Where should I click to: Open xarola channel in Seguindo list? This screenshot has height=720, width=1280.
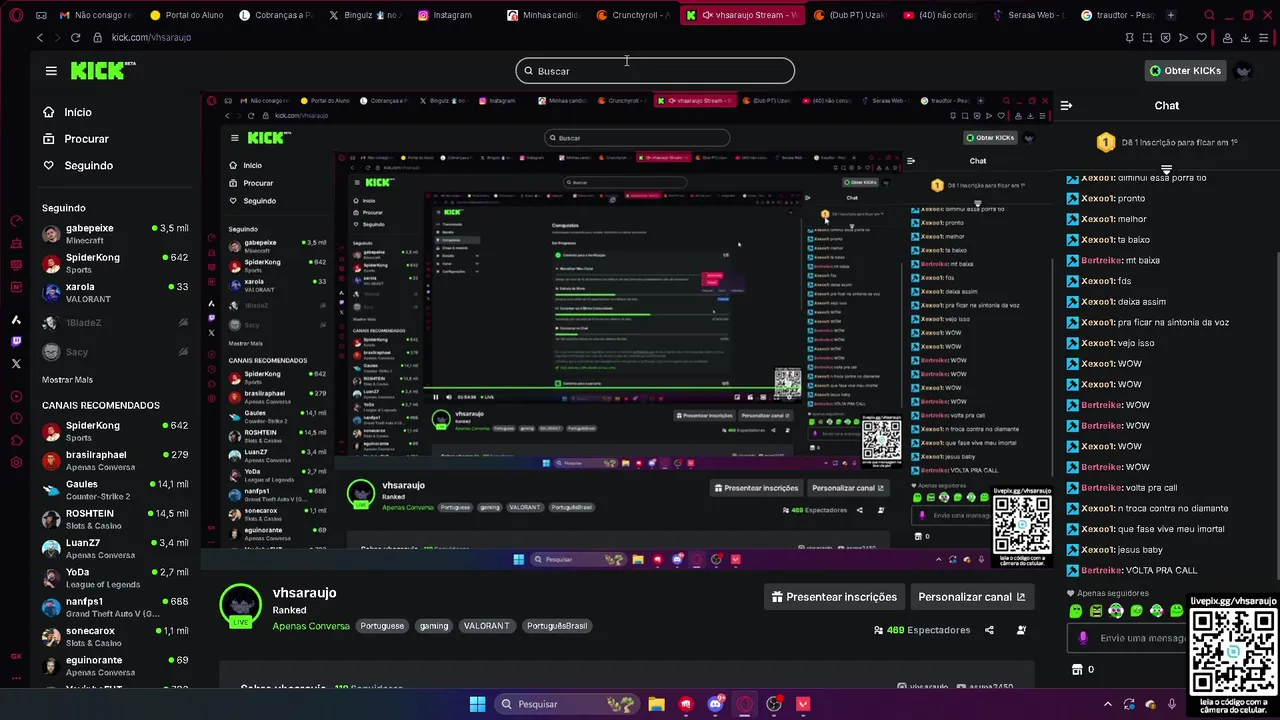tap(114, 293)
